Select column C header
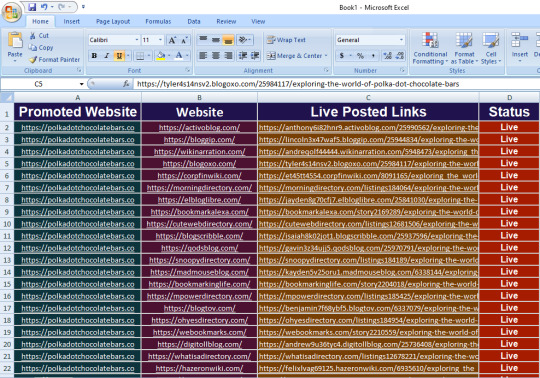 368,98
